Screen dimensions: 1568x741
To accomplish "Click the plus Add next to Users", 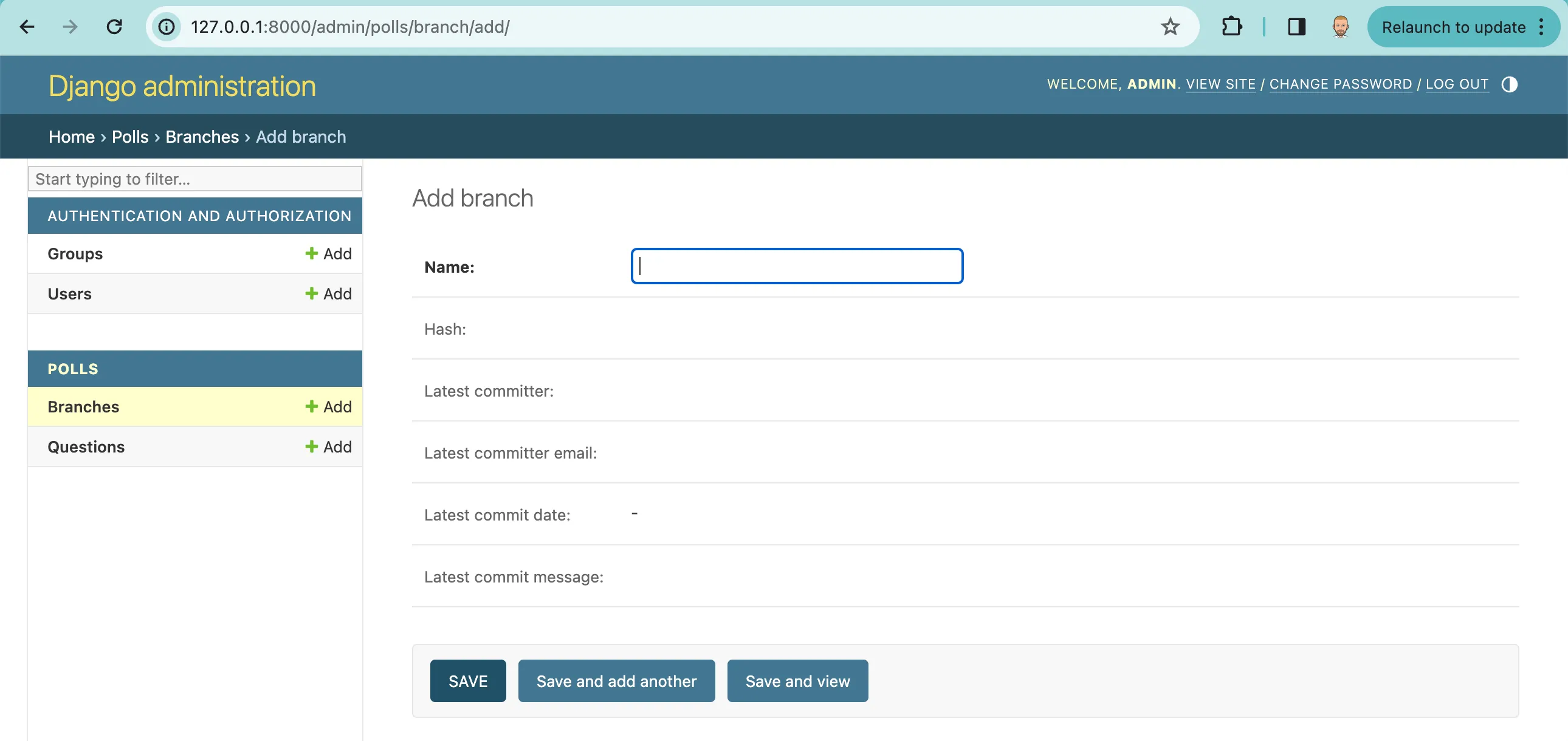I will point(329,294).
